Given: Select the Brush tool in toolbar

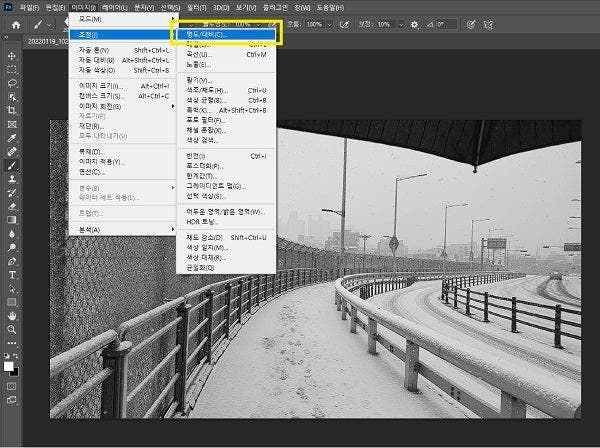Looking at the screenshot, I should (12, 165).
